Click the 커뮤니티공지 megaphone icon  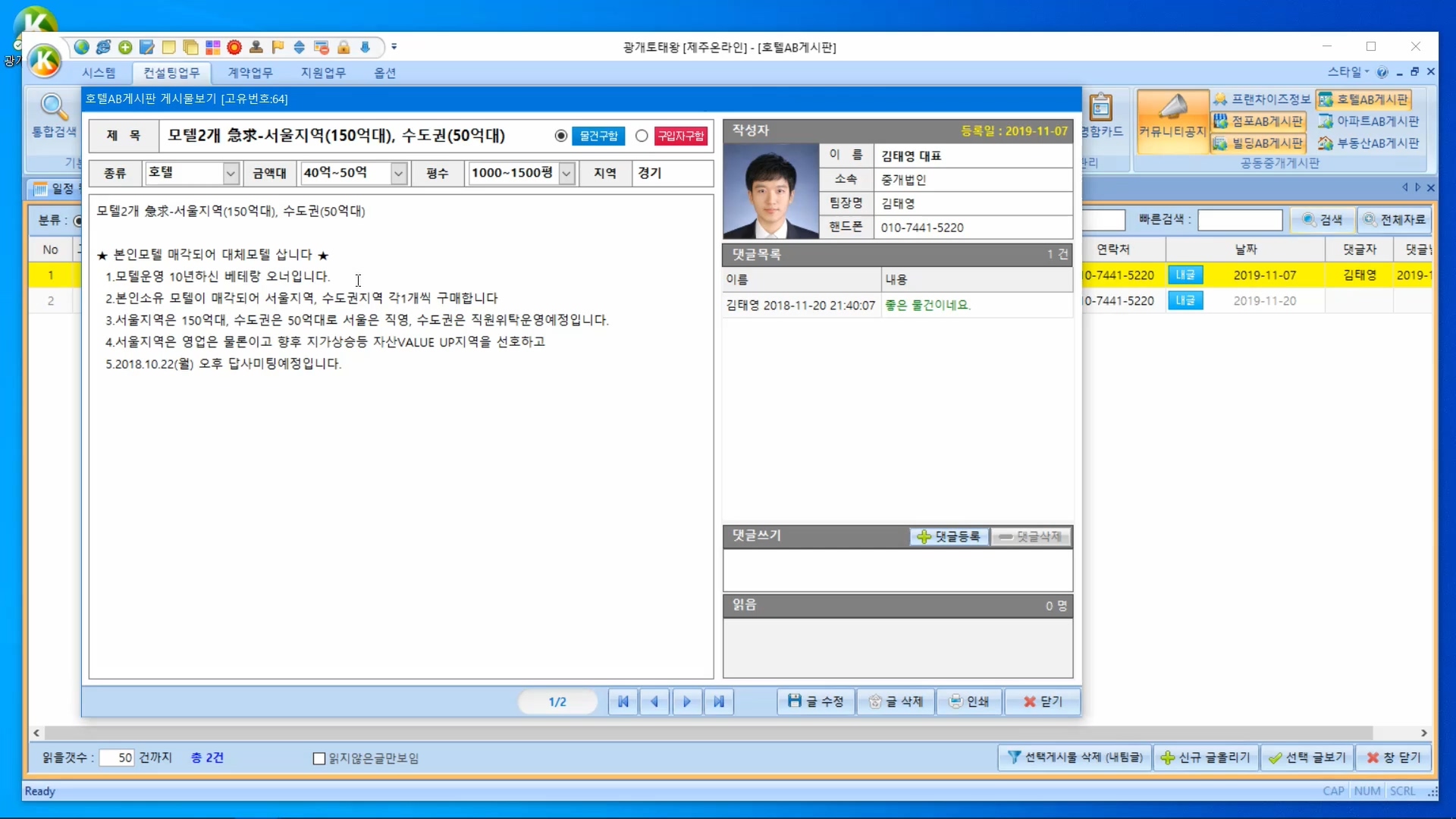pos(1172,108)
